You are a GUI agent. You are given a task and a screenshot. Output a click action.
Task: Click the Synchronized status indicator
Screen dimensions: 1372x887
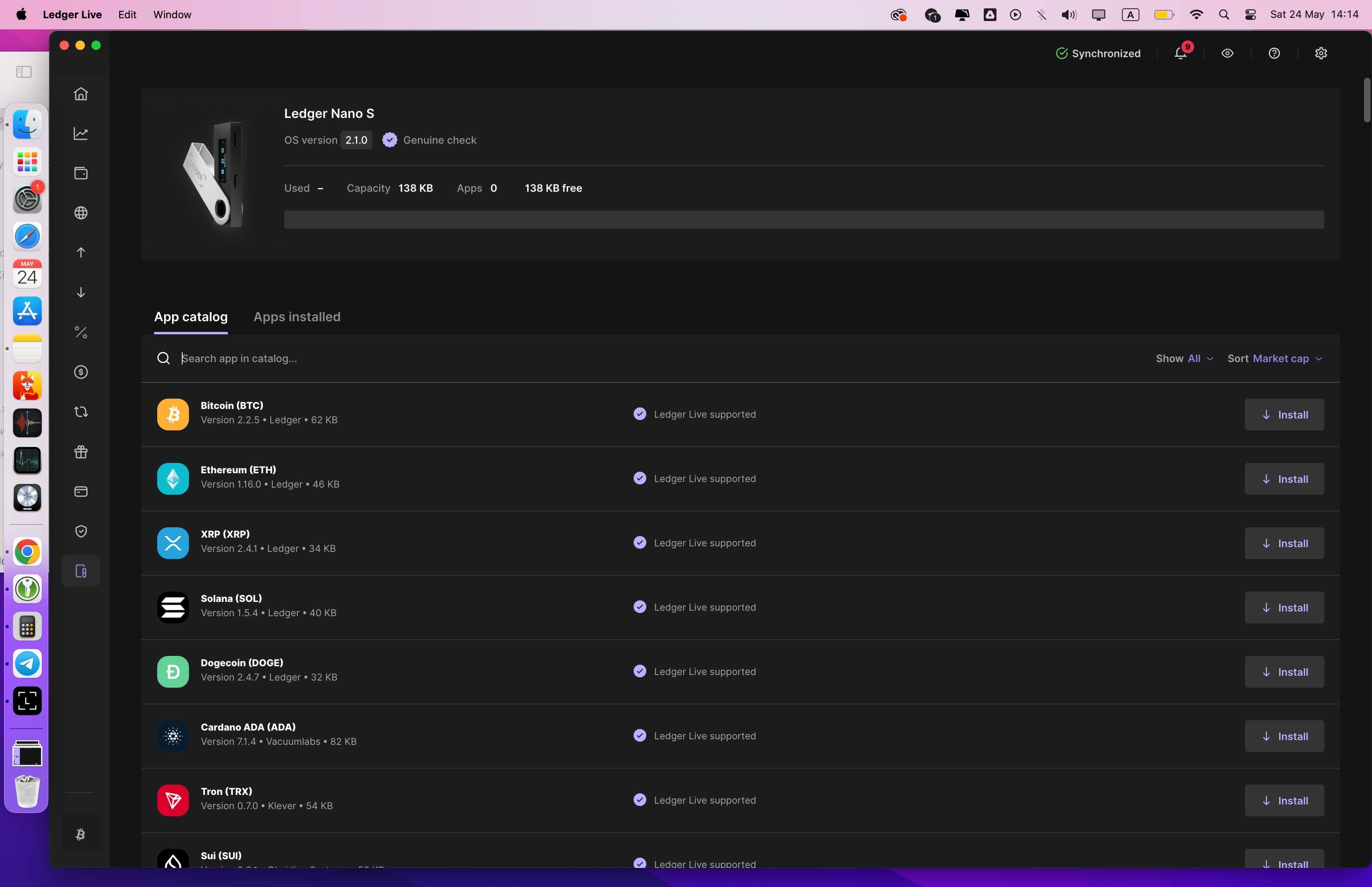(x=1098, y=53)
